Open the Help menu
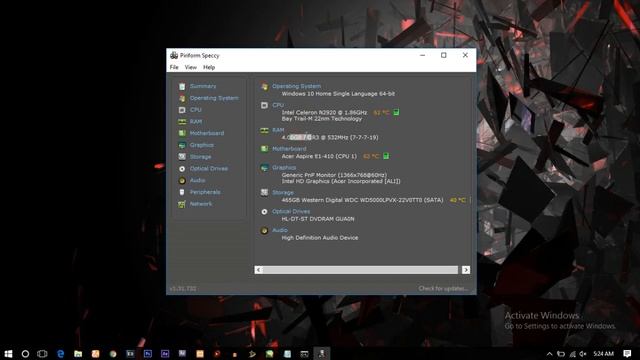 tap(209, 67)
